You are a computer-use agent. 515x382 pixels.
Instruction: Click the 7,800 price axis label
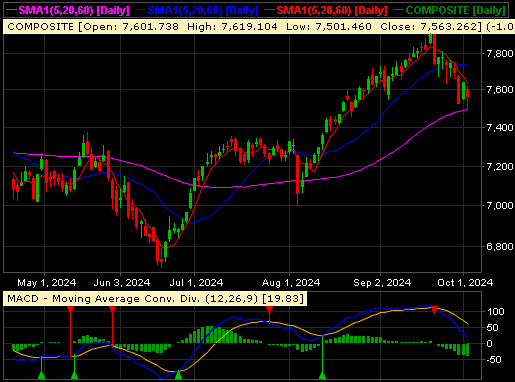(x=500, y=53)
